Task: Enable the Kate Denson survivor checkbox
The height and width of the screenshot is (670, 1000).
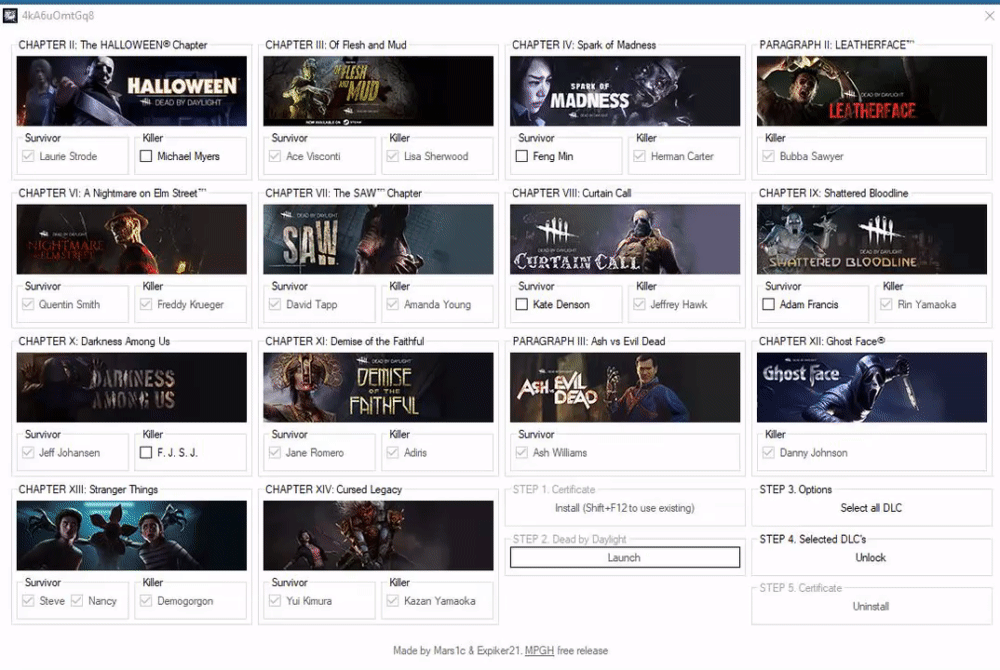Action: [x=522, y=305]
